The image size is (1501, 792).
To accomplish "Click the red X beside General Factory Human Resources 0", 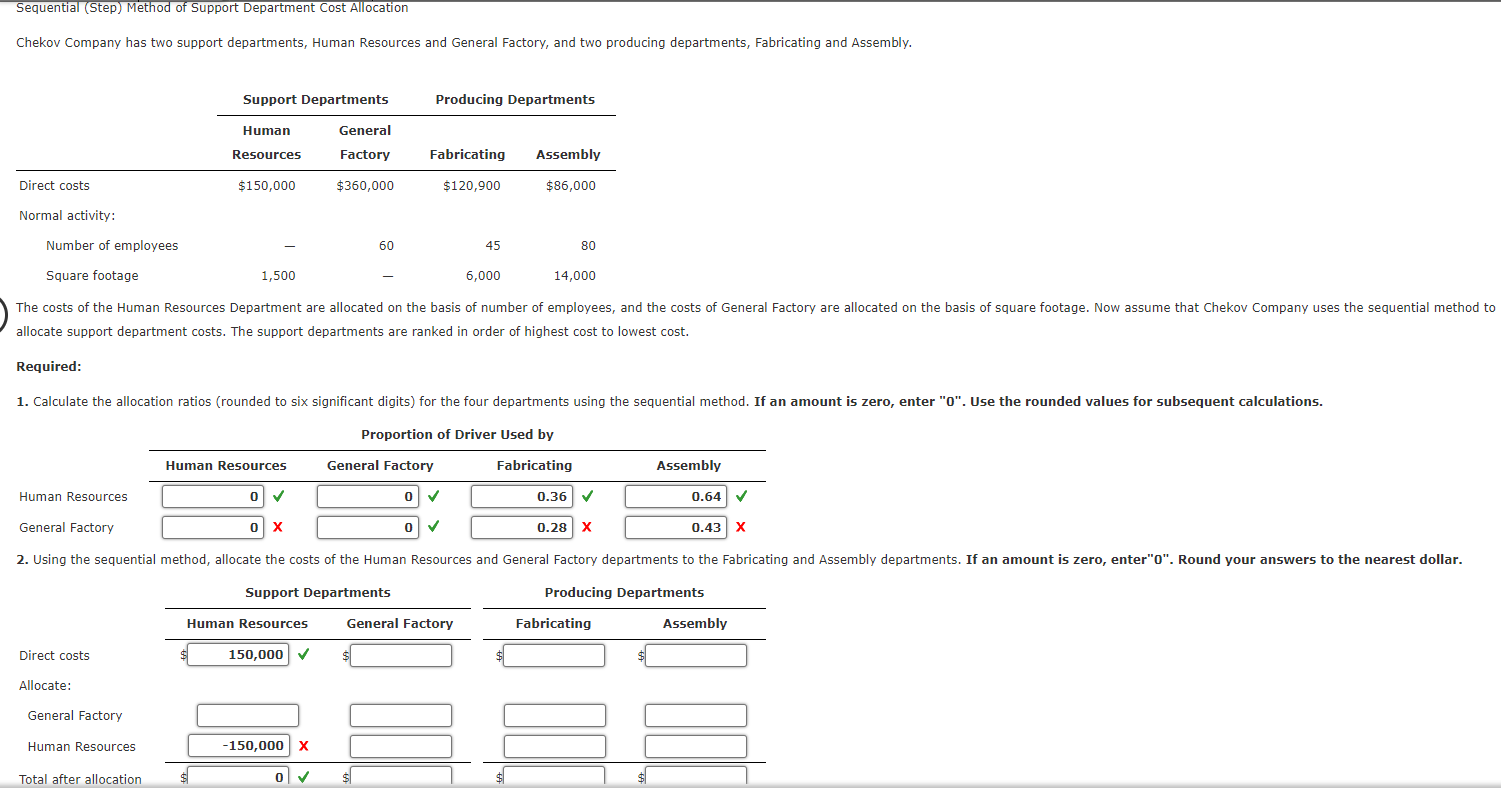I will coord(278,527).
